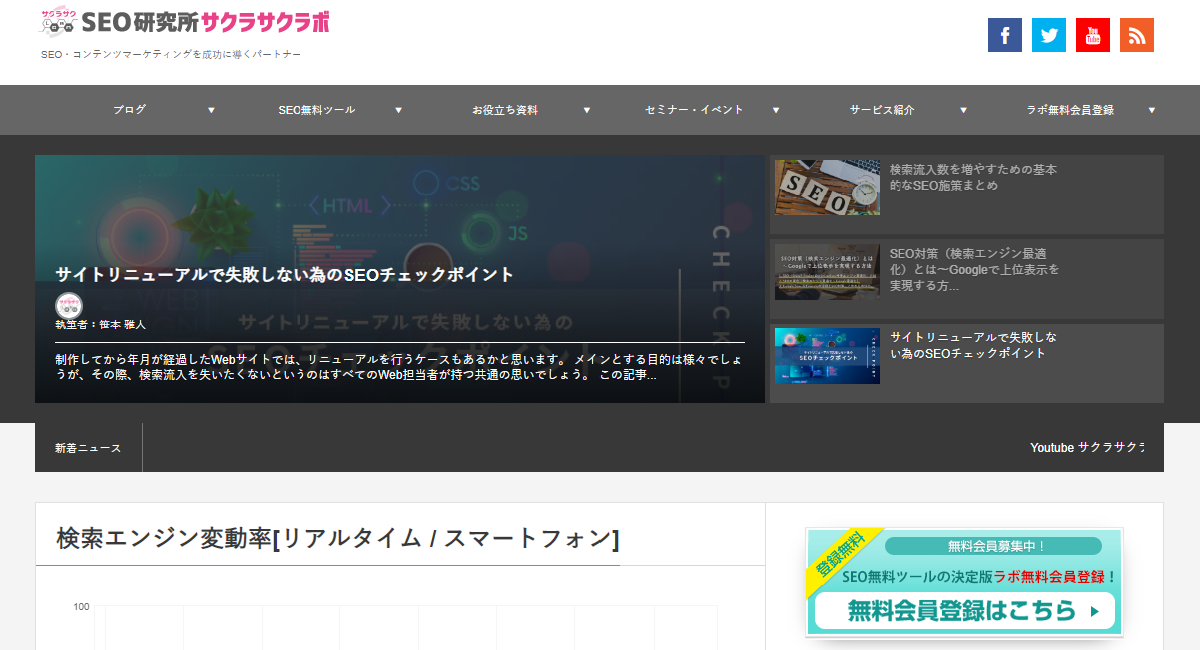
Task: Select the SEO wooden blocks thumbnail
Action: 827,188
